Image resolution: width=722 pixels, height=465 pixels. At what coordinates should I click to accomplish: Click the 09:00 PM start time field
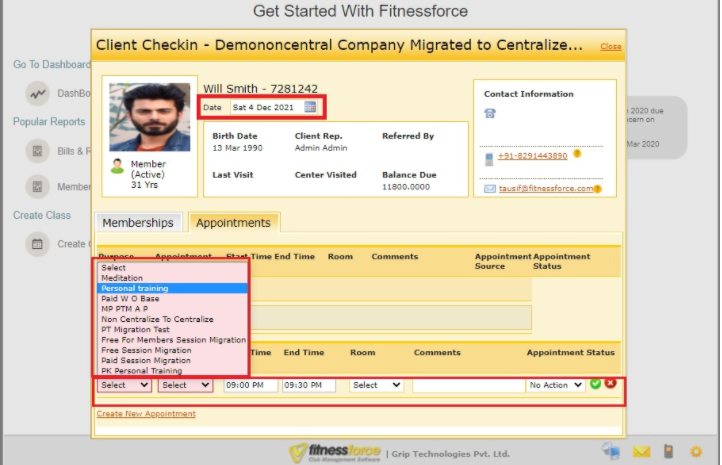[x=250, y=385]
